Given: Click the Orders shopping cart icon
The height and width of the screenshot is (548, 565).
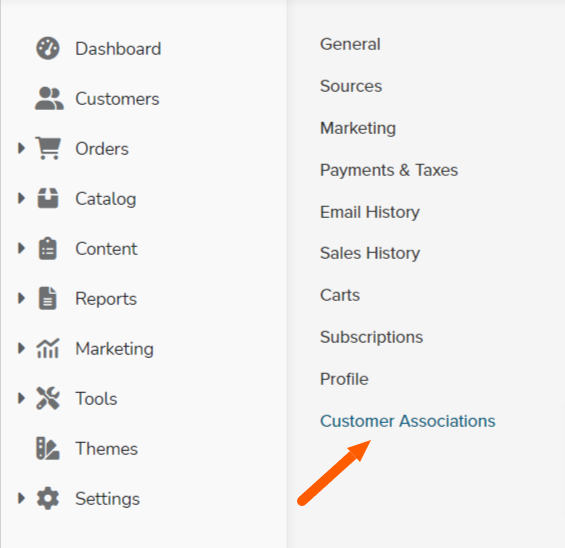Looking at the screenshot, I should click(48, 148).
